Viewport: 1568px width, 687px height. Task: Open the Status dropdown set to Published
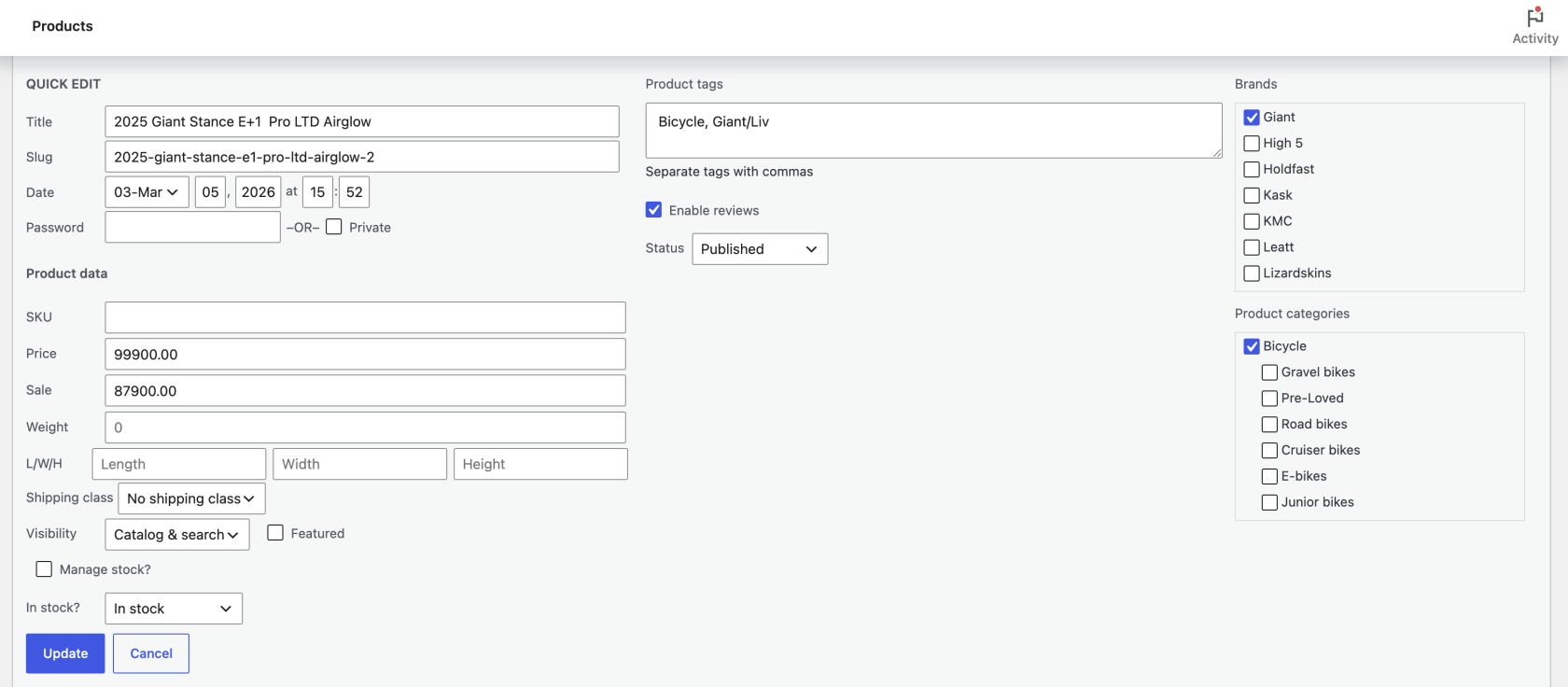pos(760,249)
